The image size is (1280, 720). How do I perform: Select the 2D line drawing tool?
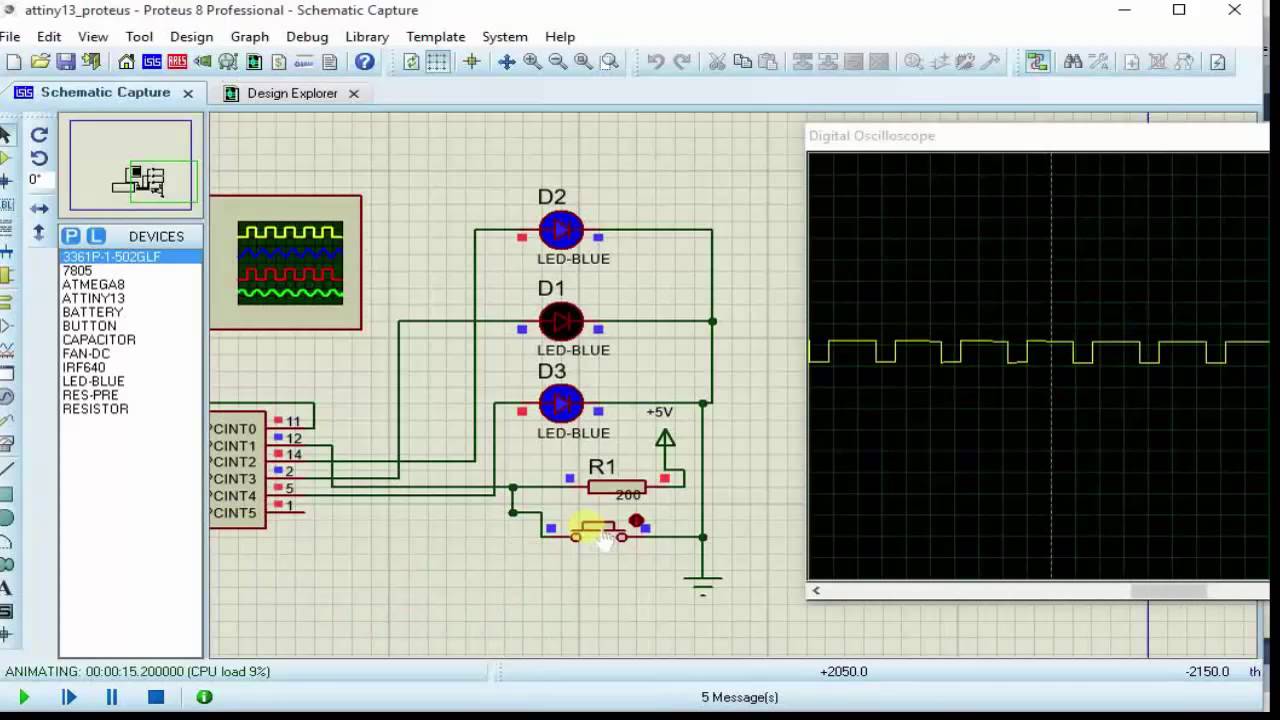click(5, 469)
